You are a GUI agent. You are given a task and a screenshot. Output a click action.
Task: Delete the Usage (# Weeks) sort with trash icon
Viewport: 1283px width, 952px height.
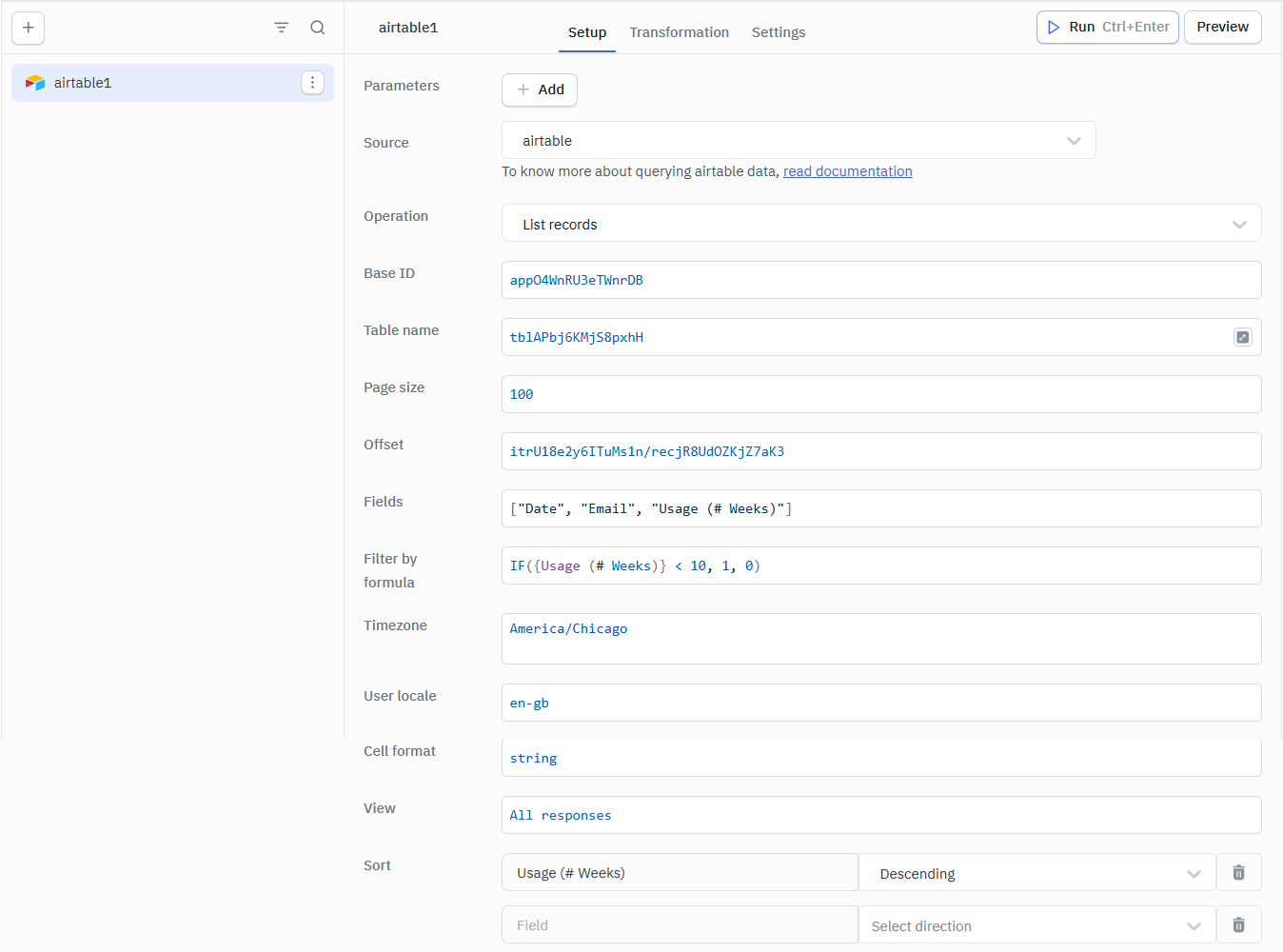click(x=1238, y=872)
